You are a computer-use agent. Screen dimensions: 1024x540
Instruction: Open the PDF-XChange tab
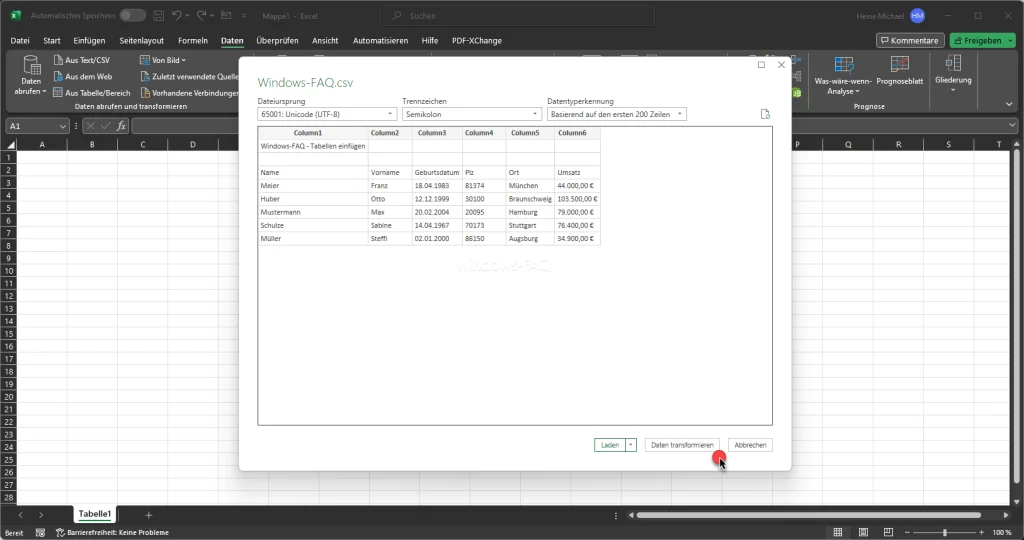tap(477, 40)
